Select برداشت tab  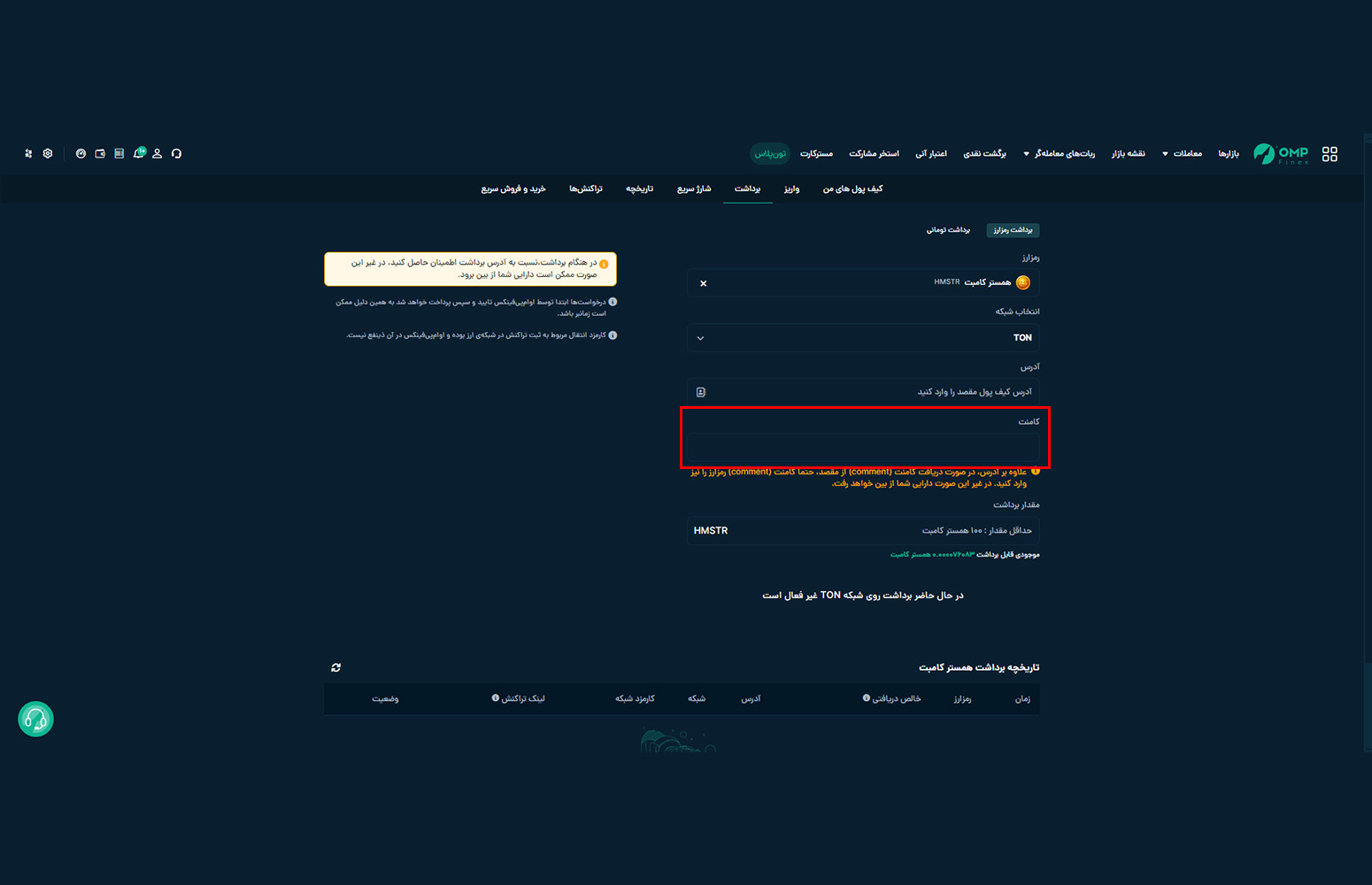point(748,189)
